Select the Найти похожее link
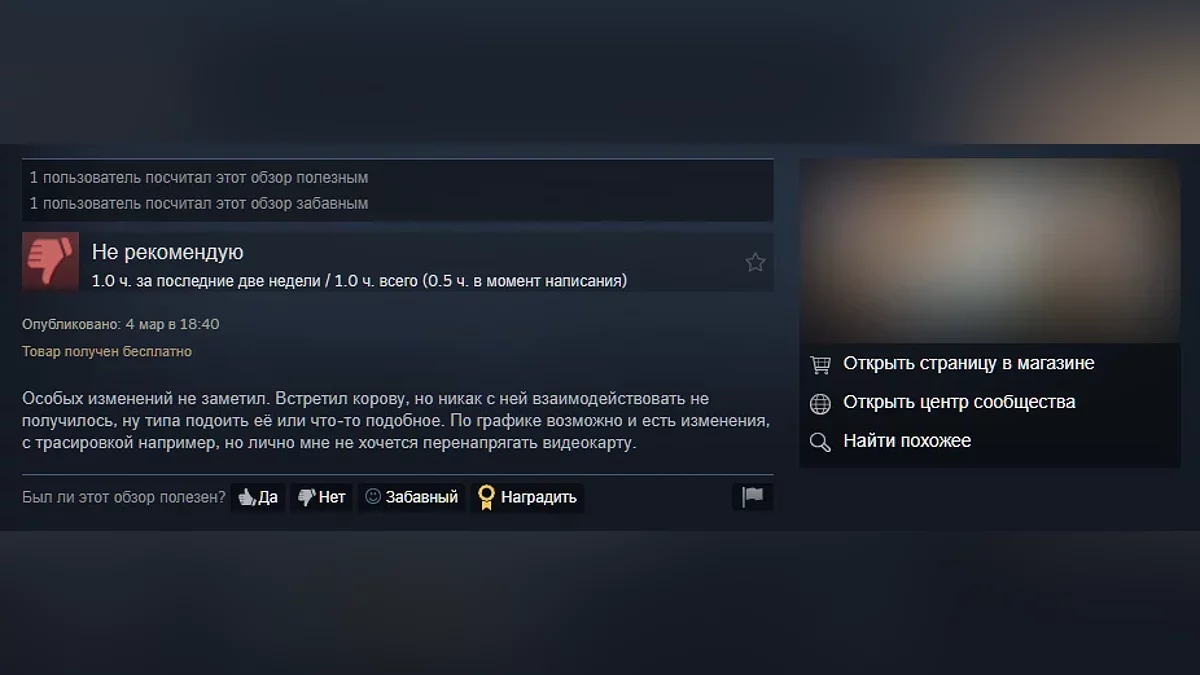The width and height of the screenshot is (1200, 675). pyautogui.click(x=907, y=441)
